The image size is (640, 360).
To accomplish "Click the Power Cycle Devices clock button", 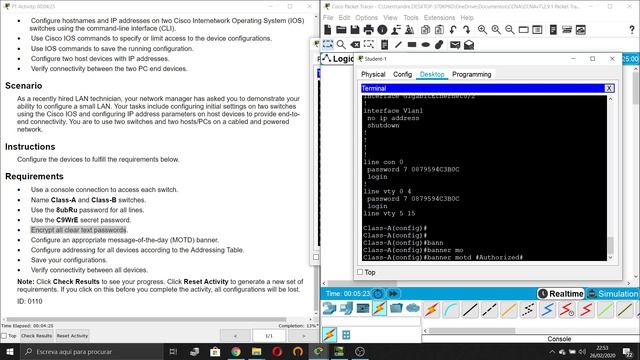I will pyautogui.click(x=378, y=293).
